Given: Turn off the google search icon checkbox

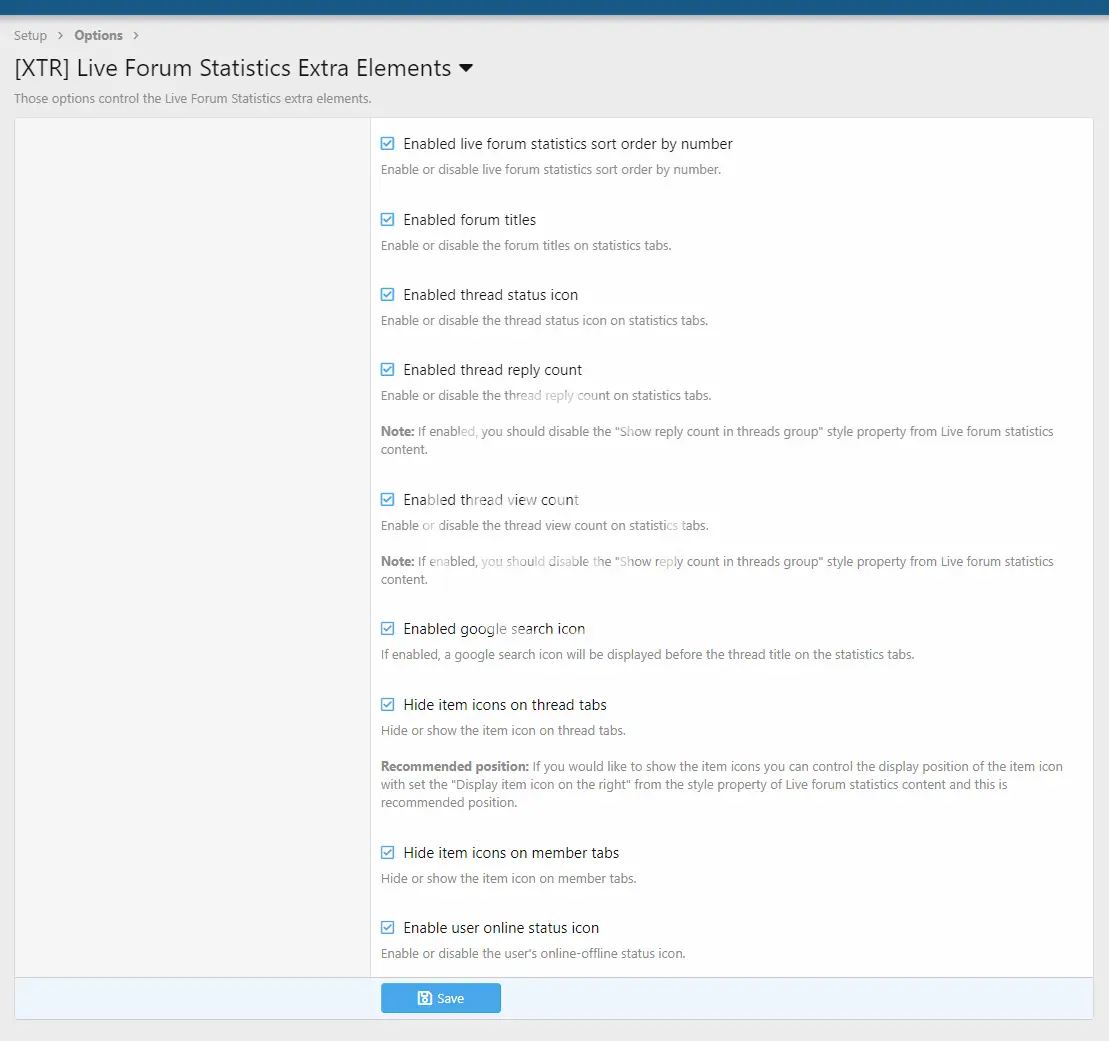Looking at the screenshot, I should (x=388, y=629).
